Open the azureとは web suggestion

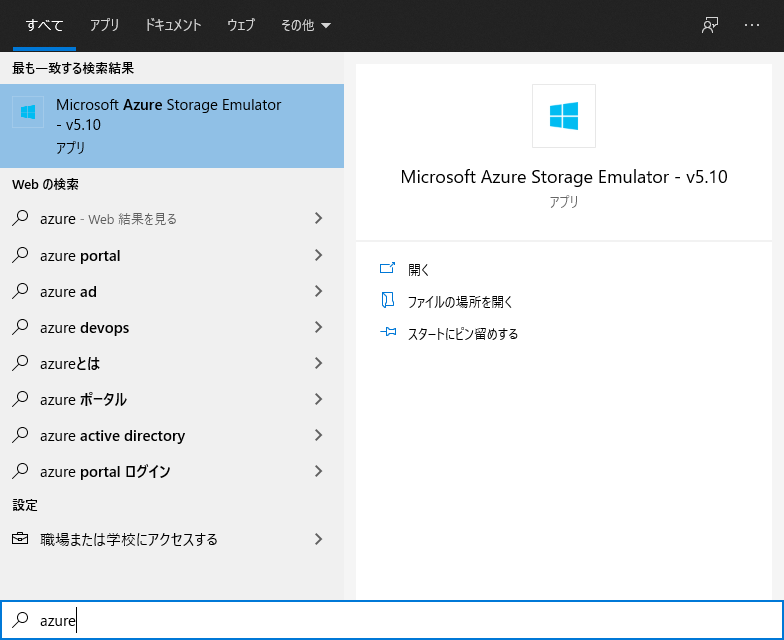[x=70, y=364]
